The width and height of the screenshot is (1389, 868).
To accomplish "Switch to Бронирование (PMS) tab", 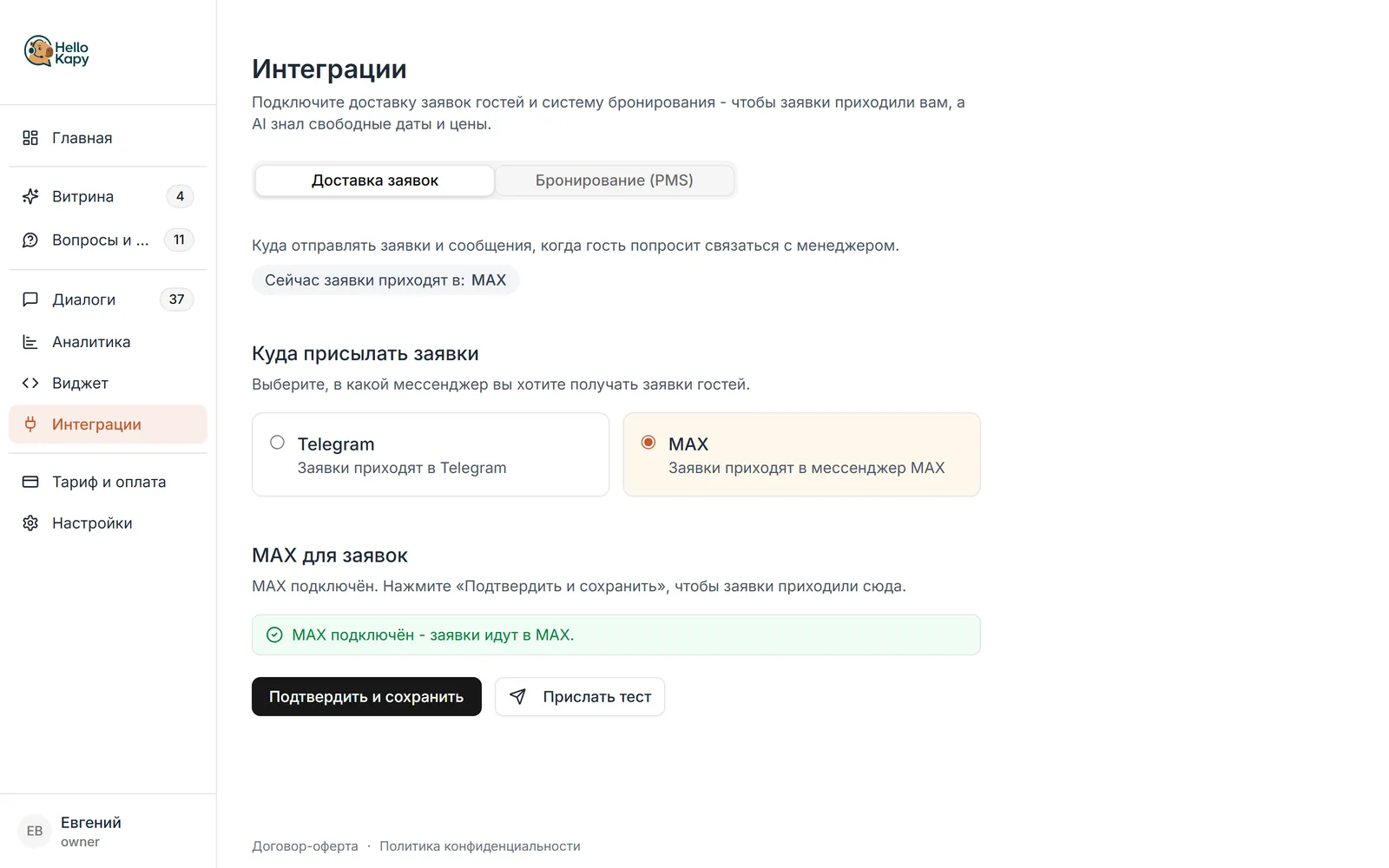I will click(x=615, y=181).
